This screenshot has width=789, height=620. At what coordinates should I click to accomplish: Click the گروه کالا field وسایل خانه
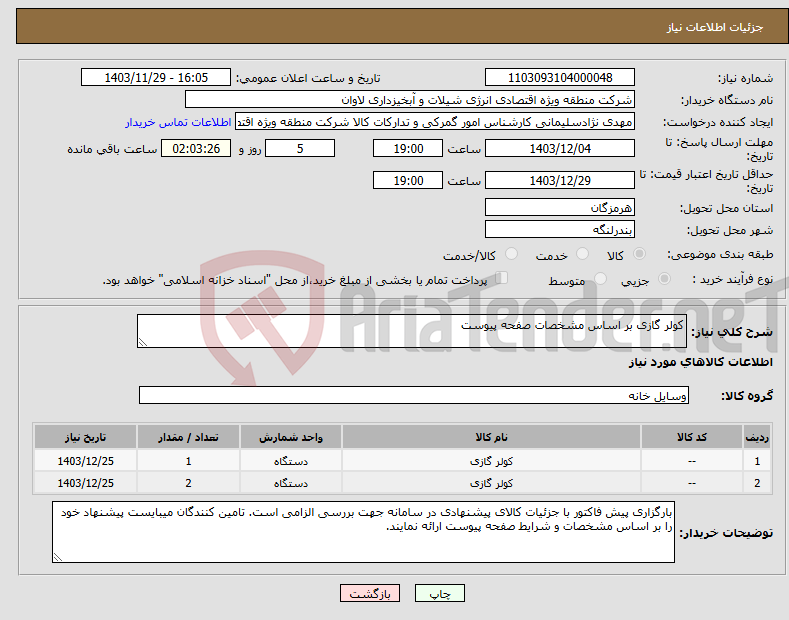pos(414,396)
